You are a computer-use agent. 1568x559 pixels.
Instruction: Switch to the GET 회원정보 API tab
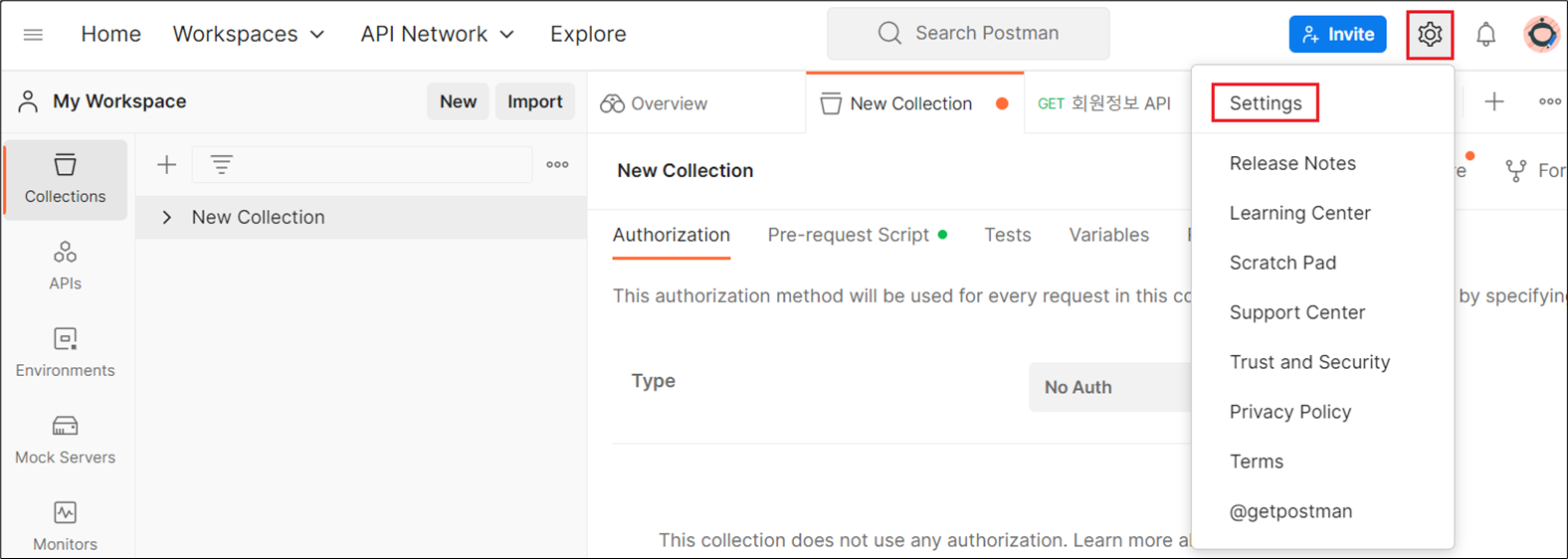click(x=1104, y=103)
